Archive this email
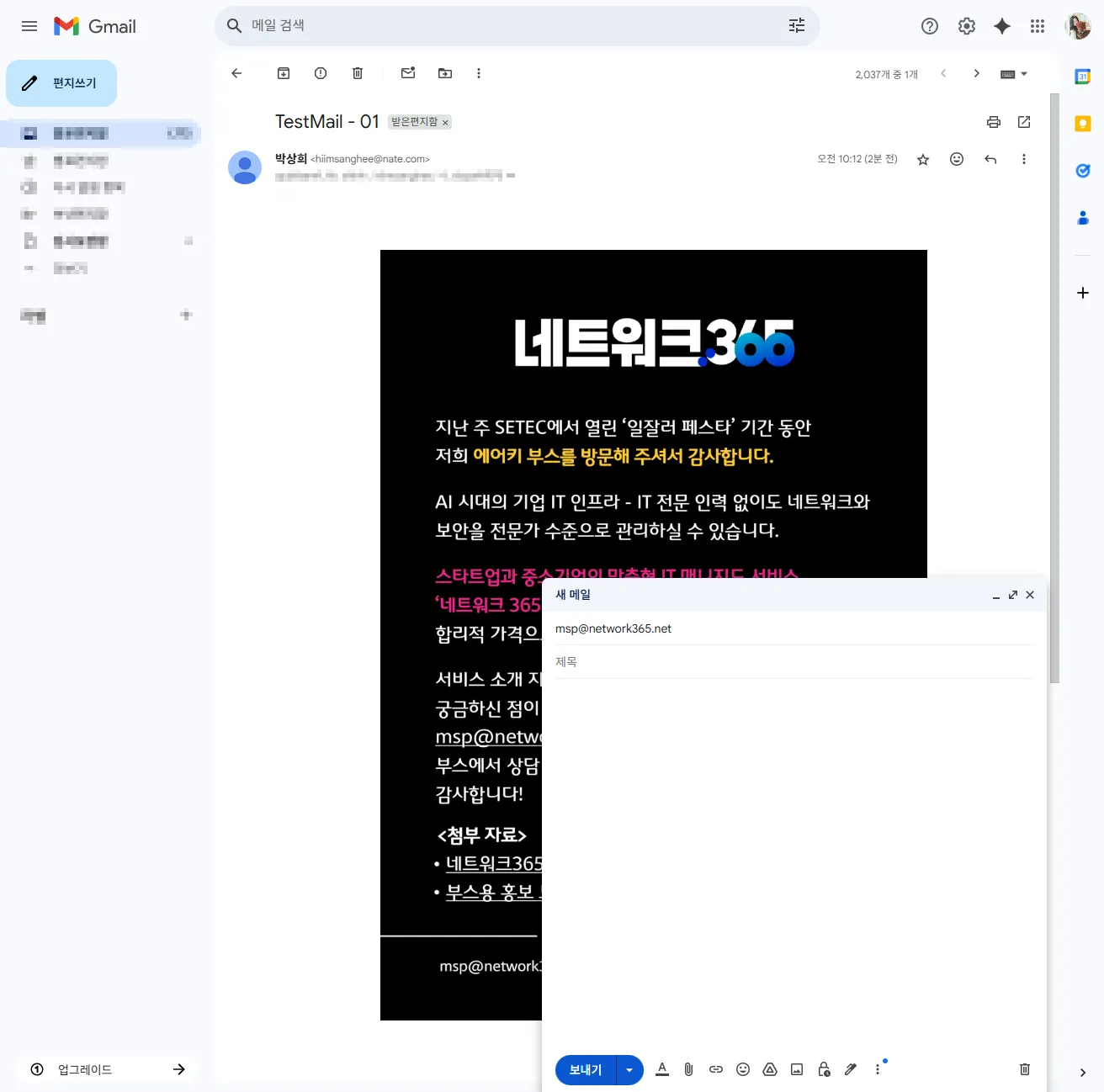The height and width of the screenshot is (1092, 1104). pos(284,73)
